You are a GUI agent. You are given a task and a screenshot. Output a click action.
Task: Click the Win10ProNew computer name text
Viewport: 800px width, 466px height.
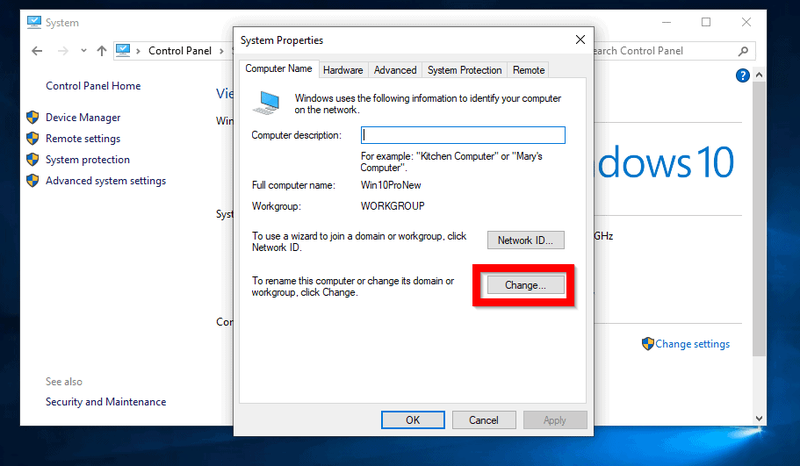tap(391, 185)
